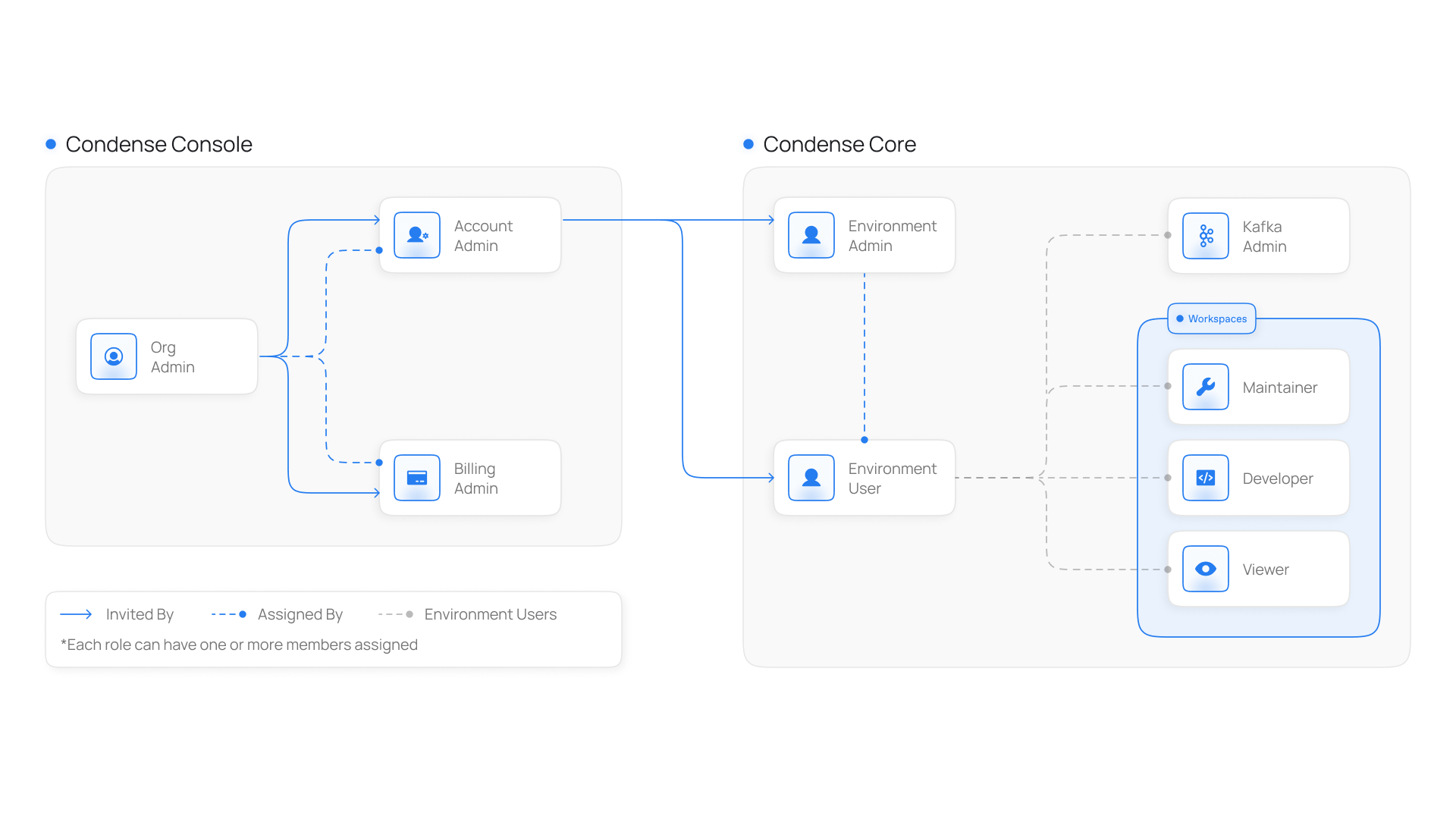Click the Environment User label text
1456x819 pixels.
pos(893,479)
